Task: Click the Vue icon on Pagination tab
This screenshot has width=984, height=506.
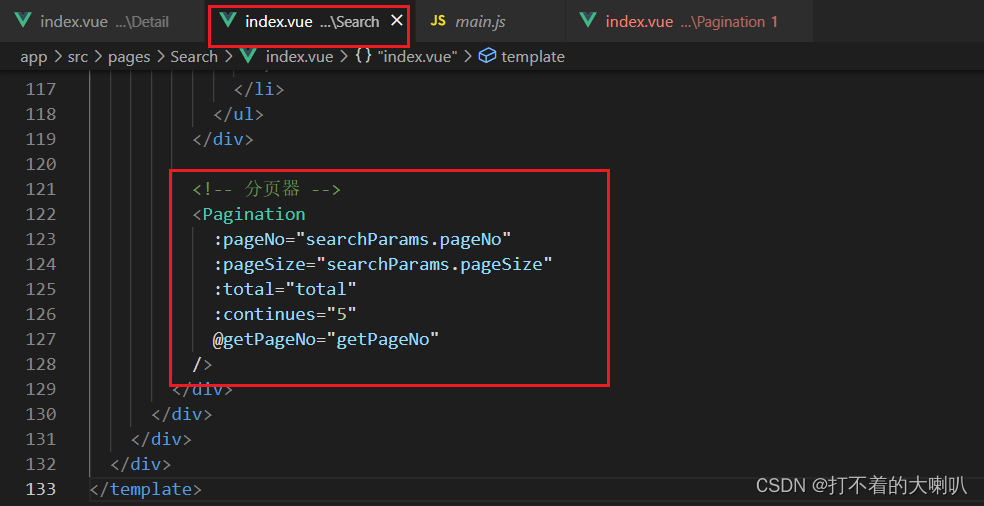Action: 588,21
